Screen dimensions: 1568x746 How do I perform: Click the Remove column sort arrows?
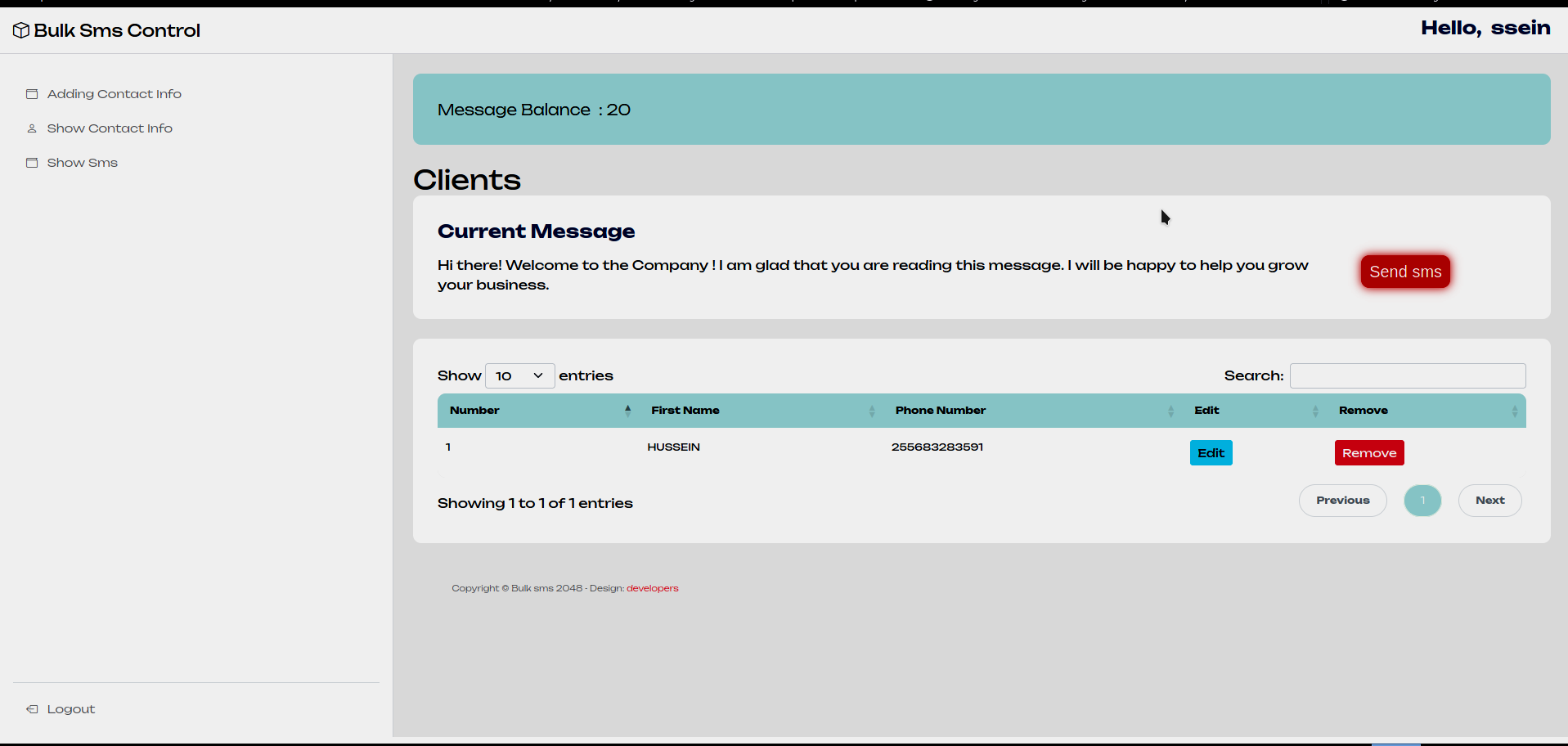tap(1515, 411)
